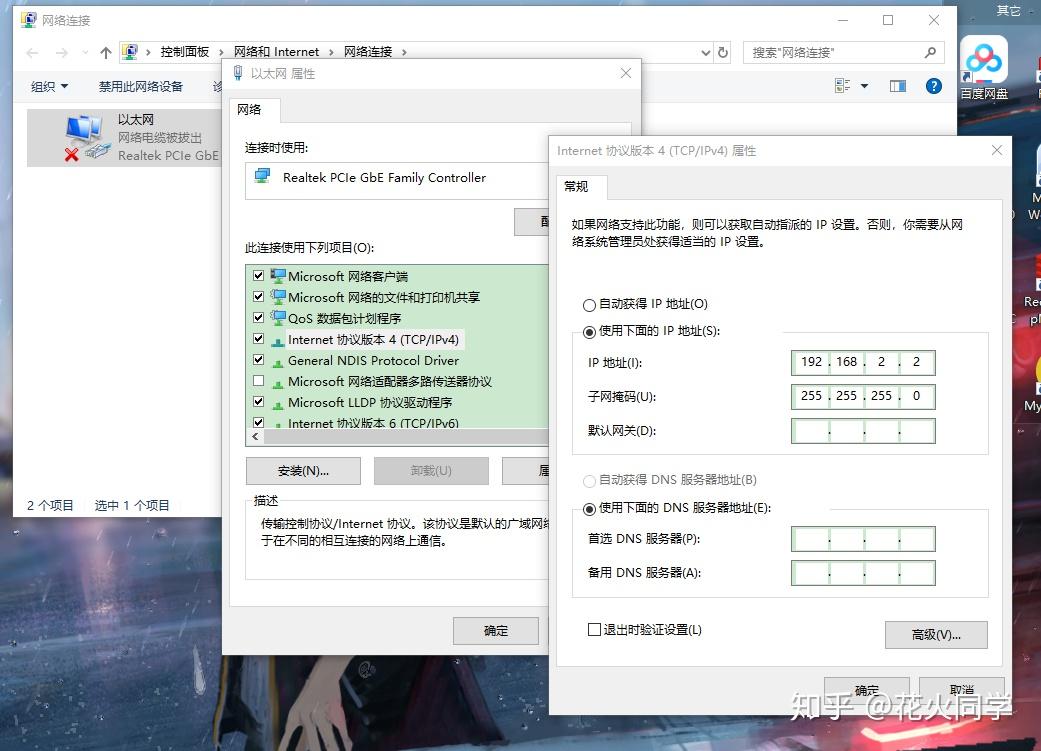Check the 退出时验证设置 option
Screen dimensions: 1041x751
593,629
